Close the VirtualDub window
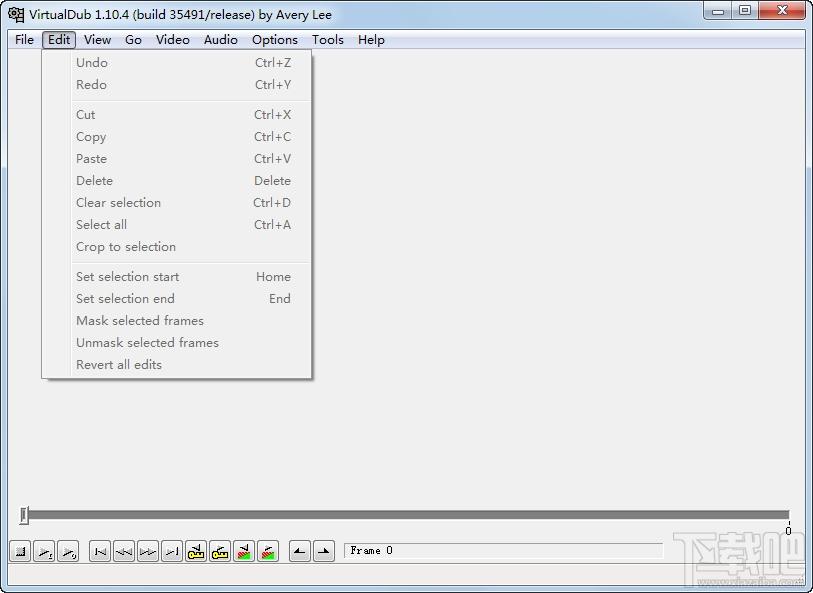This screenshot has height=593, width=813. 782,10
